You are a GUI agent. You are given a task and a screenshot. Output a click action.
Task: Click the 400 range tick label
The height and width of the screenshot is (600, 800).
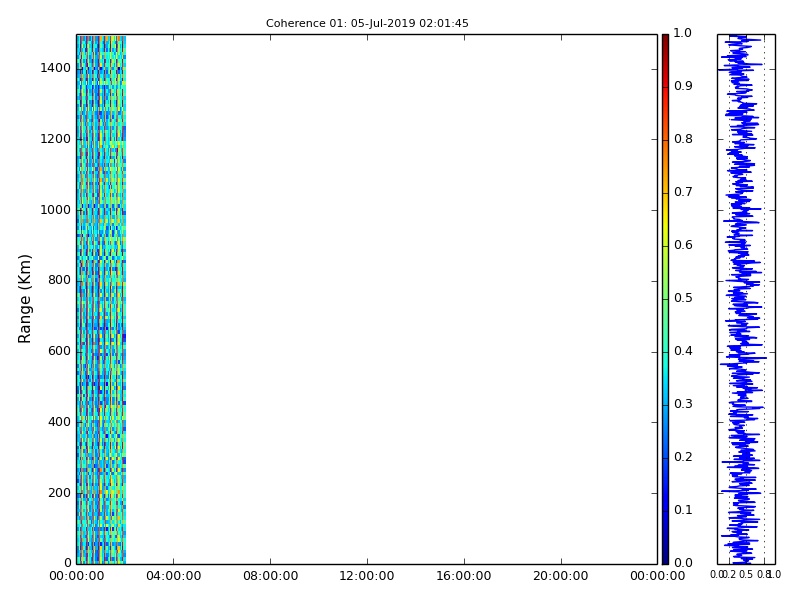pos(59,422)
